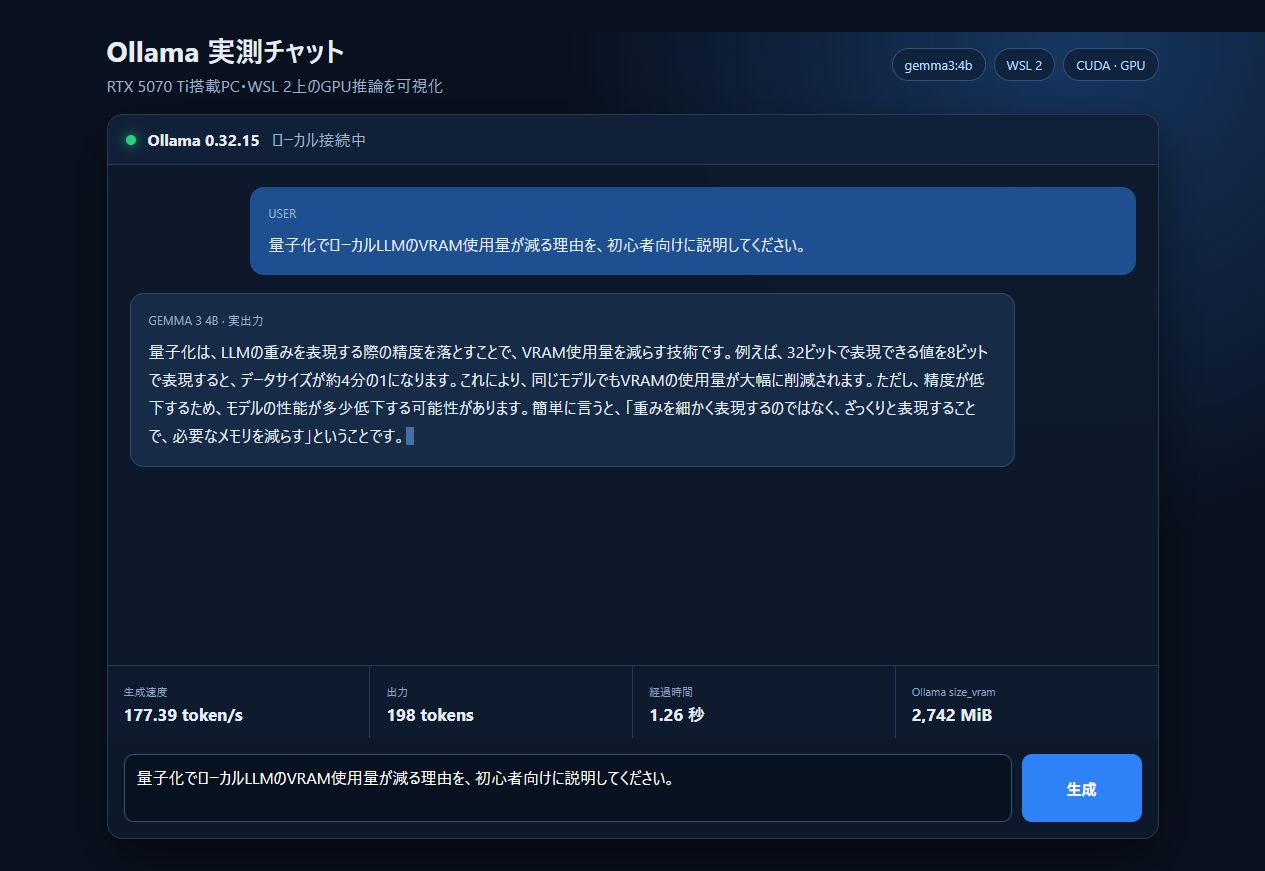This screenshot has height=871, width=1265.
Task: Click the RTX 5070 Ti subtitle text
Action: pos(275,87)
